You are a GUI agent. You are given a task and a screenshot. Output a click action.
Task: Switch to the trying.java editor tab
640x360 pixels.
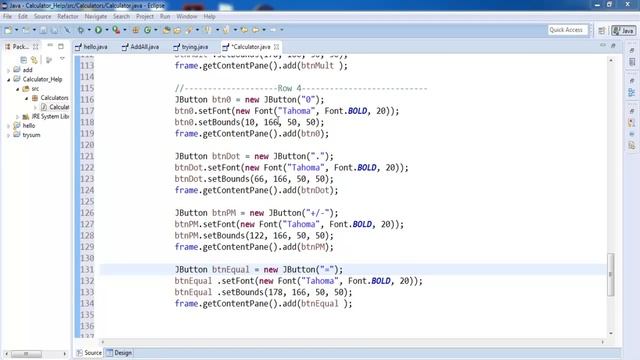tap(191, 47)
